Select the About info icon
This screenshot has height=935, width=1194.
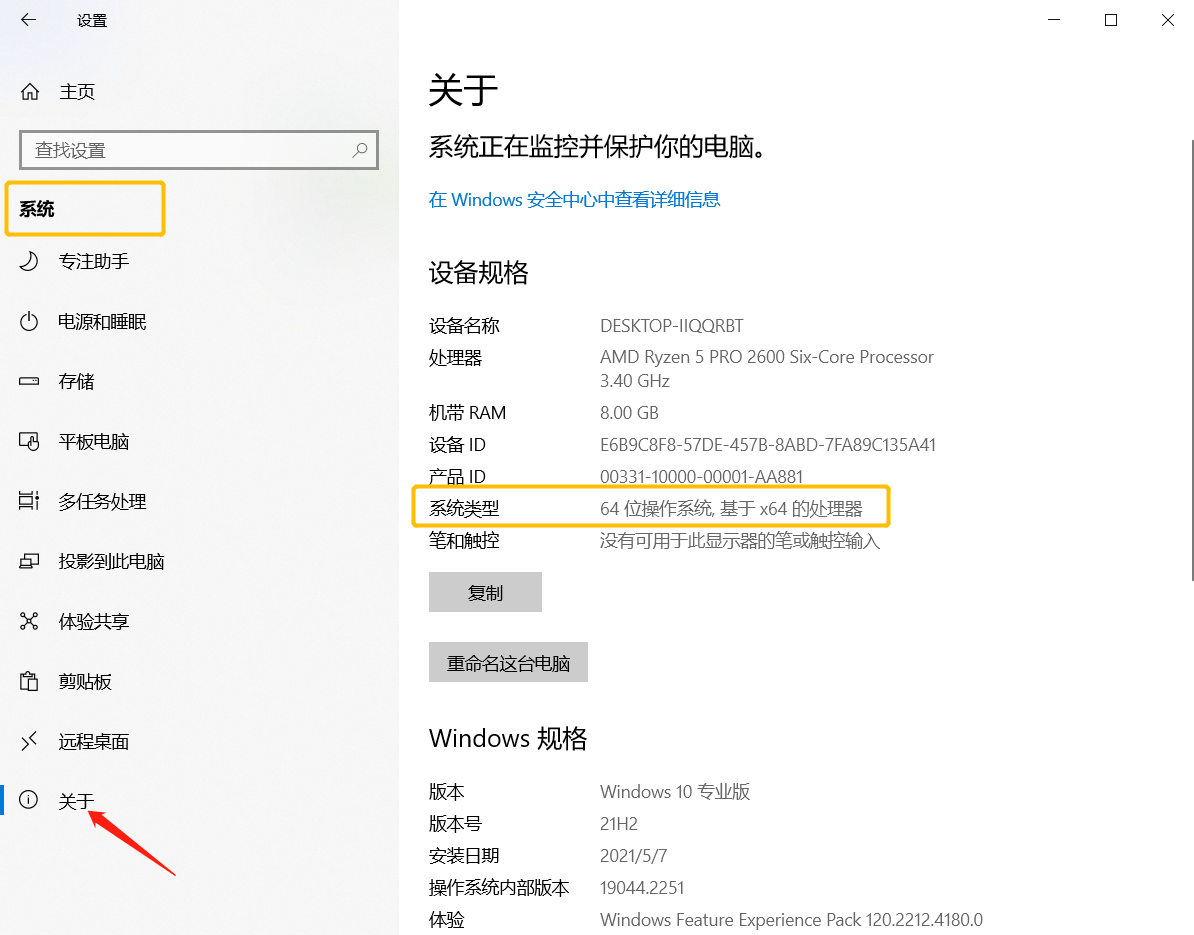pyautogui.click(x=28, y=799)
